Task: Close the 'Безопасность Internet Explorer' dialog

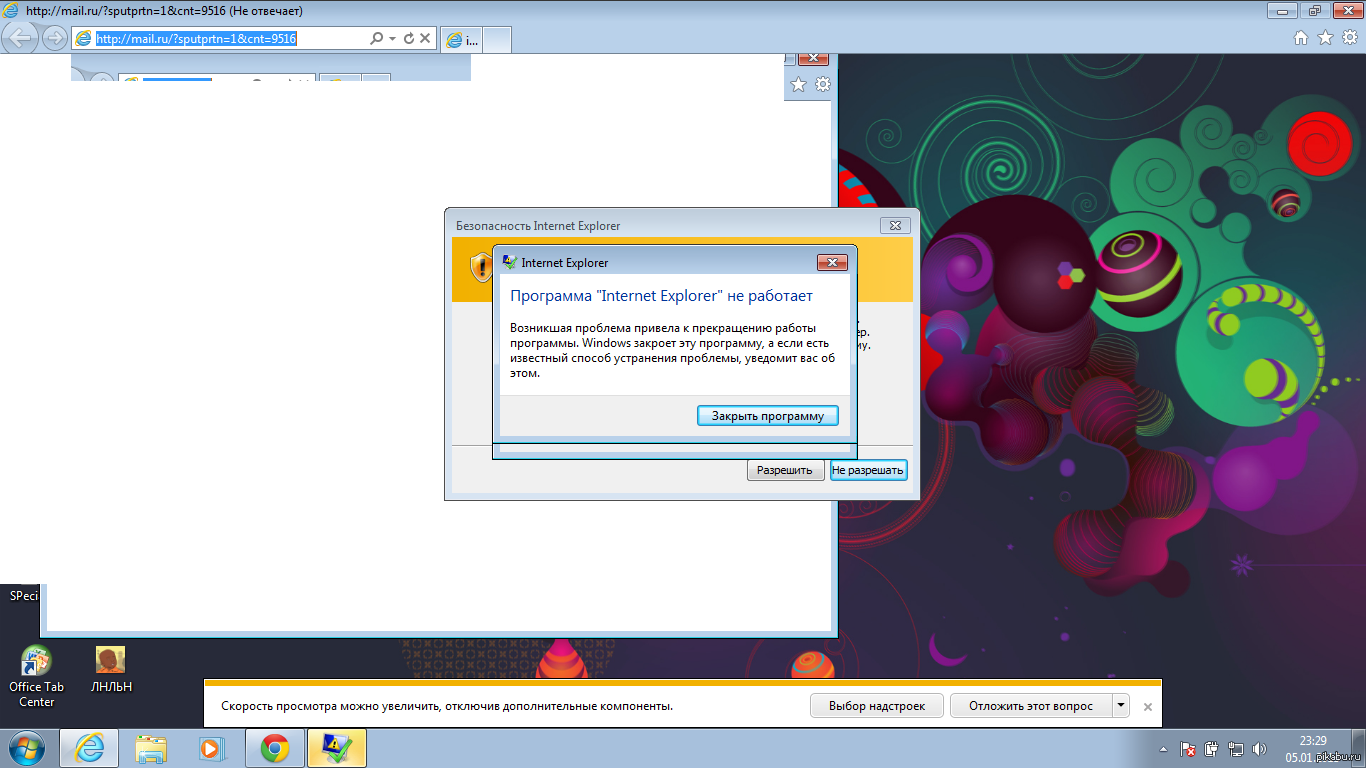Action: pos(895,225)
